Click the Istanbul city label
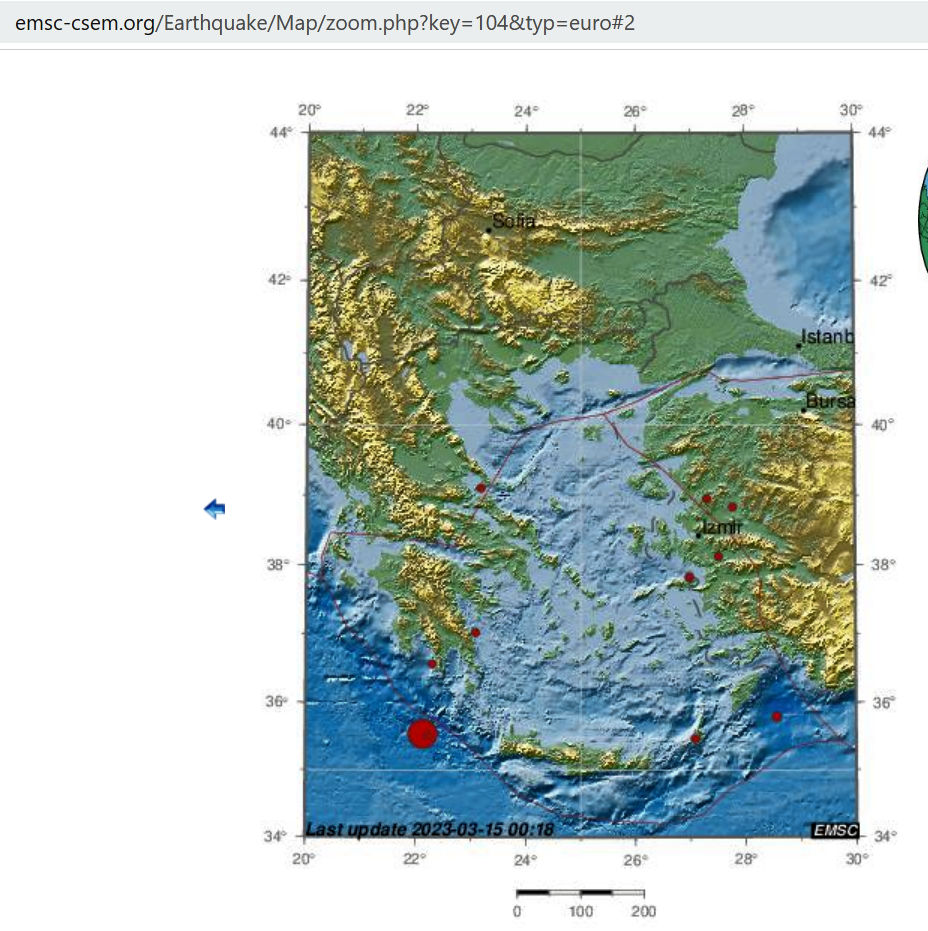This screenshot has height=931, width=928. point(827,337)
